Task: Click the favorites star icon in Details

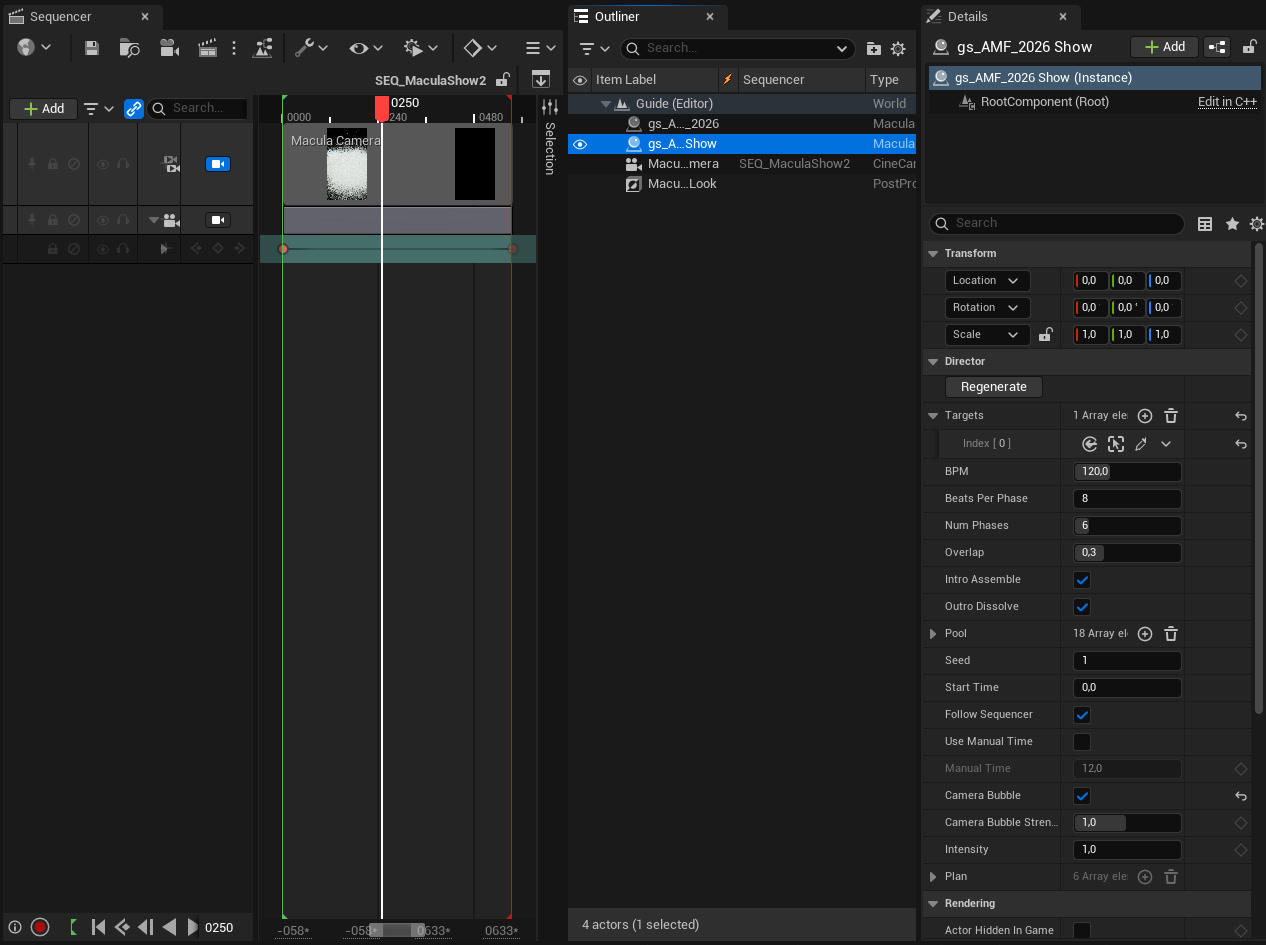Action: (x=1232, y=224)
